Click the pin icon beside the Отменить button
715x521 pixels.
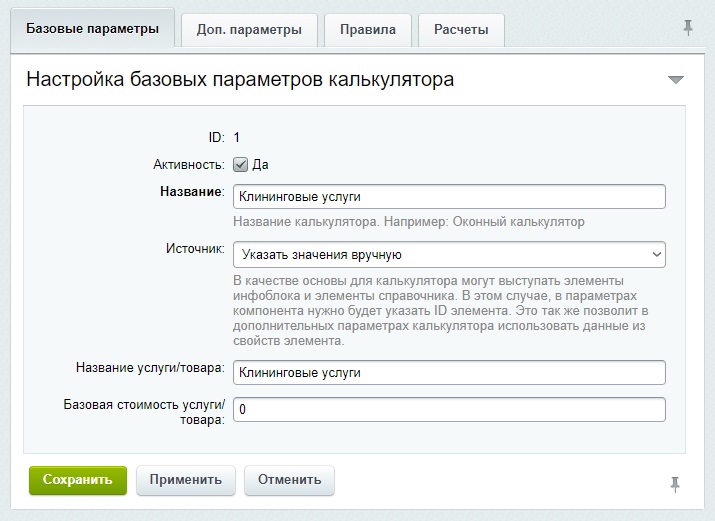pos(675,484)
